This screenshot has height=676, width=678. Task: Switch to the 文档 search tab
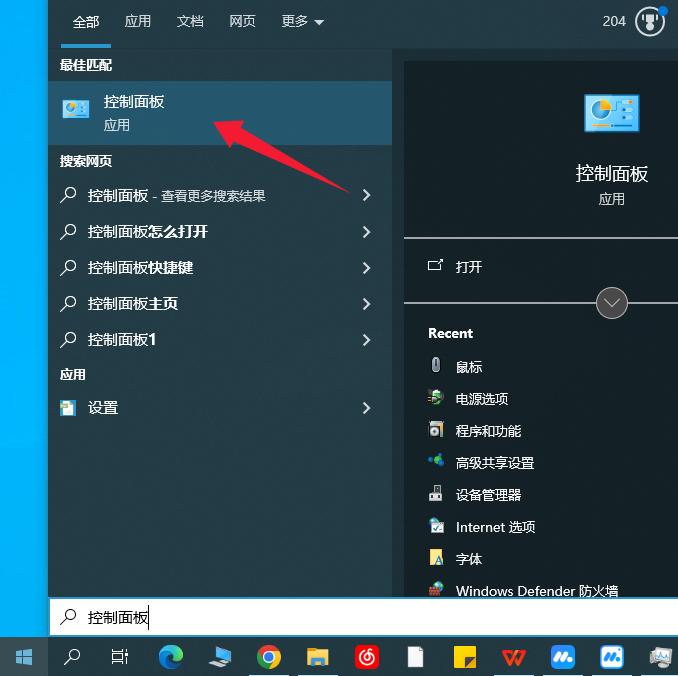tap(190, 21)
